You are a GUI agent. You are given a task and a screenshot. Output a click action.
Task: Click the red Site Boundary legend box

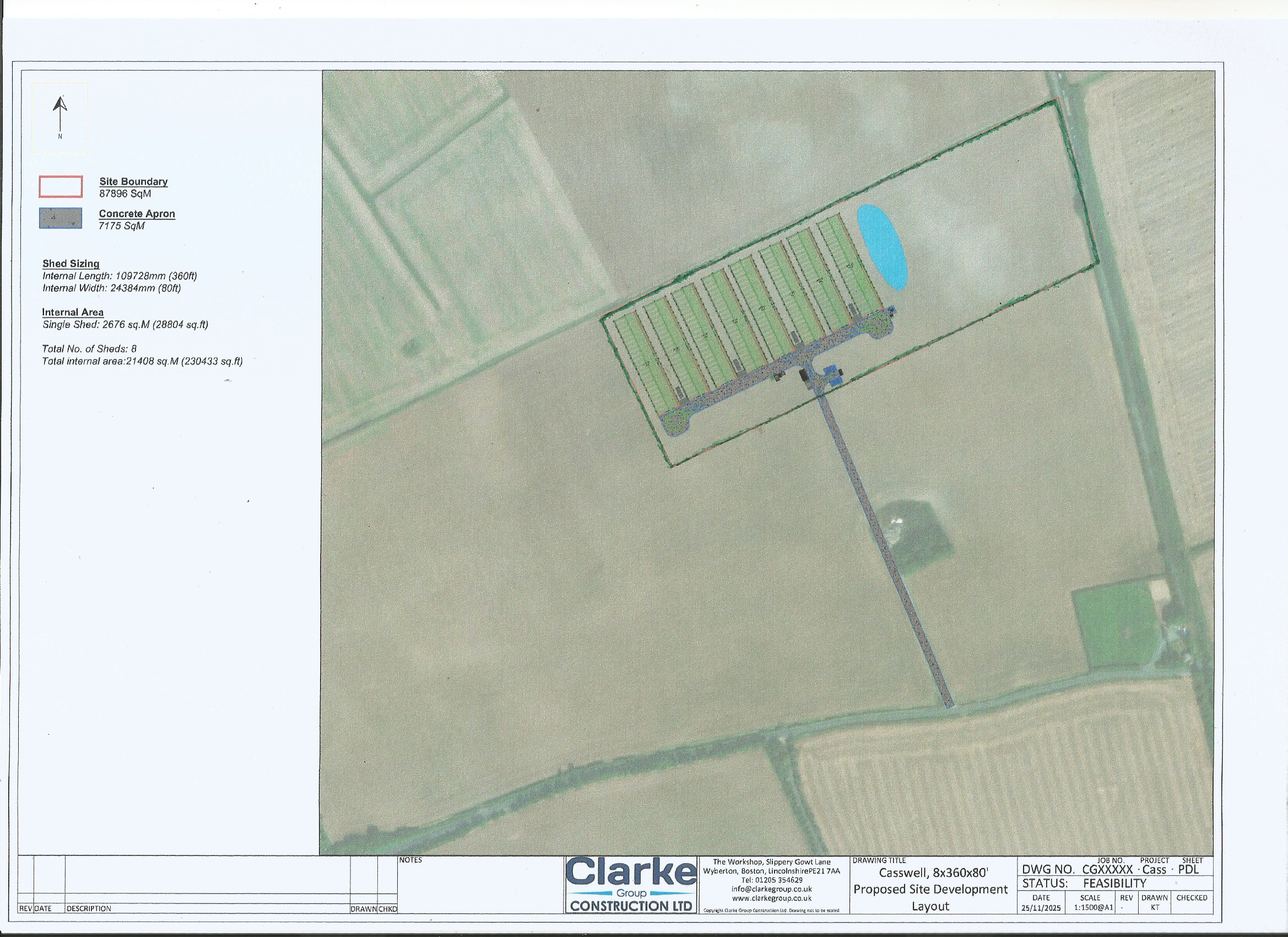click(61, 187)
